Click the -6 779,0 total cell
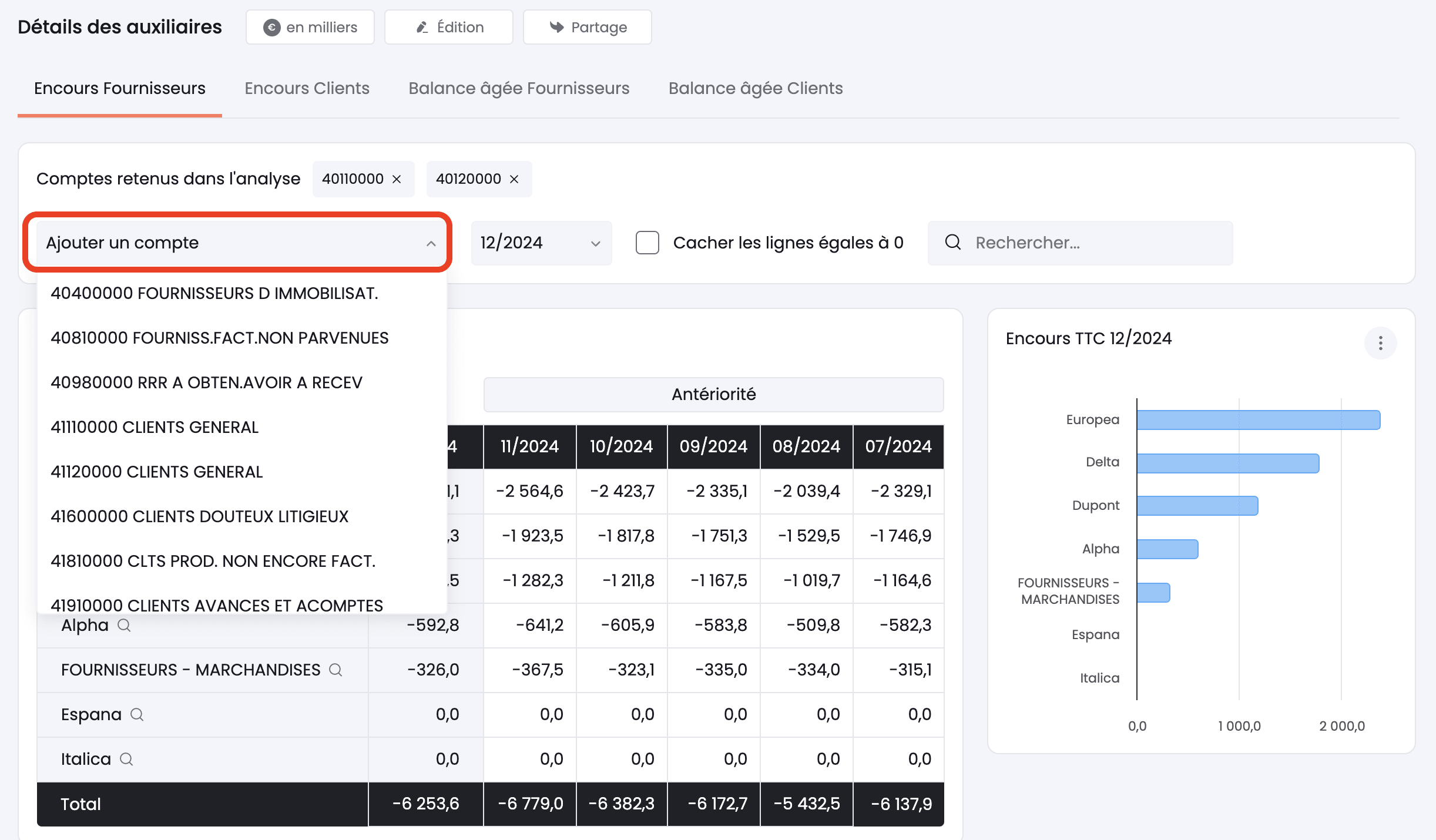Image resolution: width=1436 pixels, height=840 pixels. pos(531,804)
